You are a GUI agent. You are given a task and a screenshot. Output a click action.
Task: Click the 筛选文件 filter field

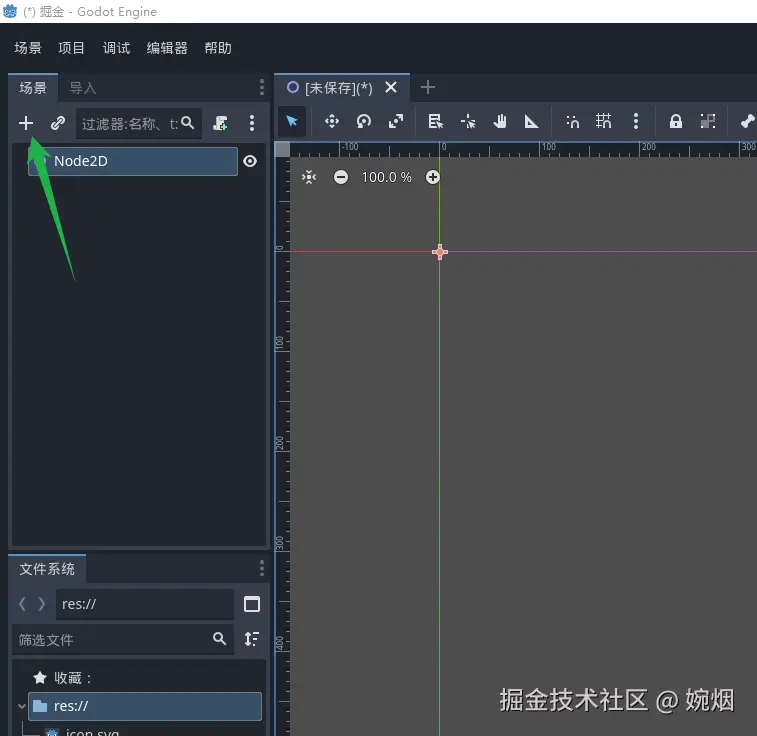123,639
